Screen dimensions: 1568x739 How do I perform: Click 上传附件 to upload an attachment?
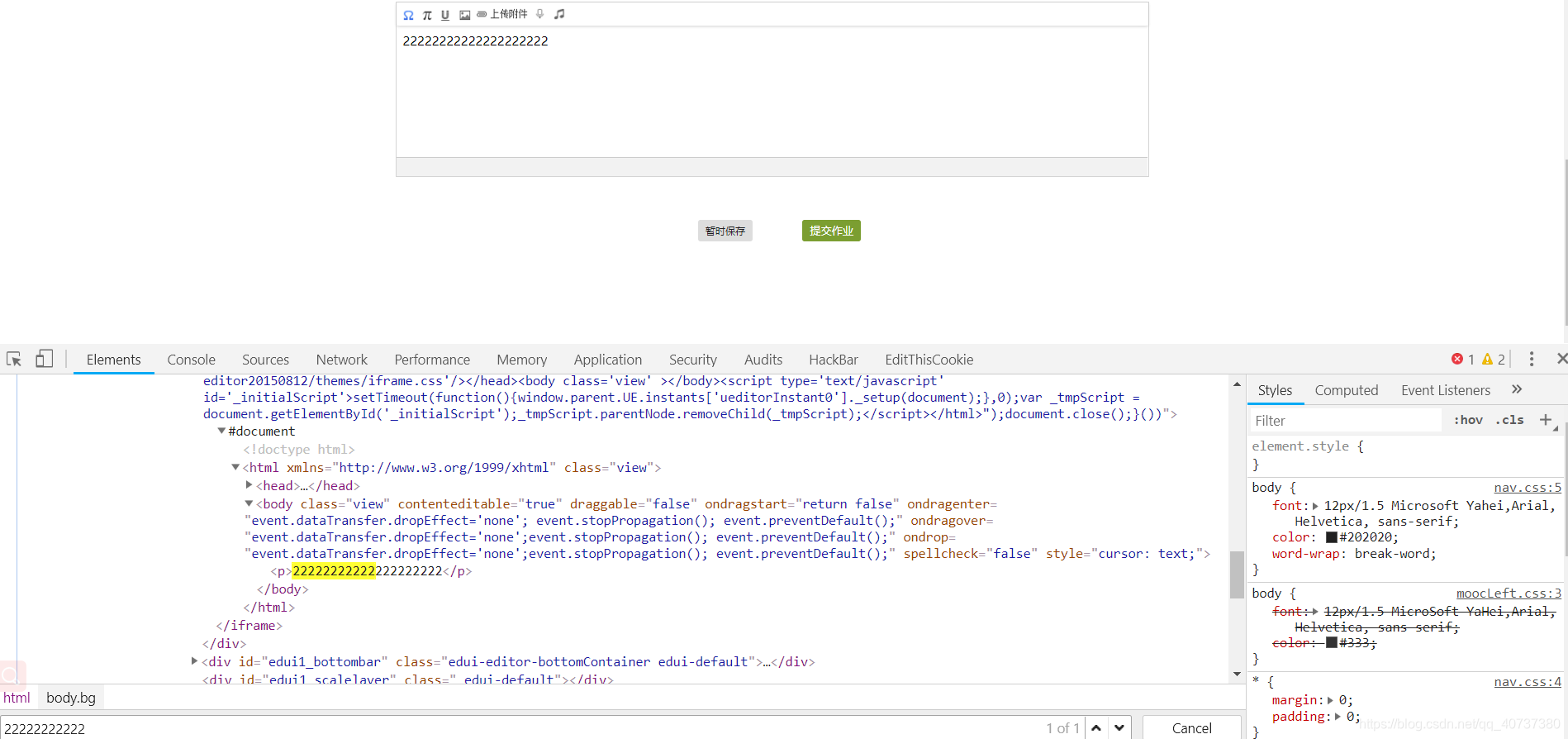coord(502,14)
